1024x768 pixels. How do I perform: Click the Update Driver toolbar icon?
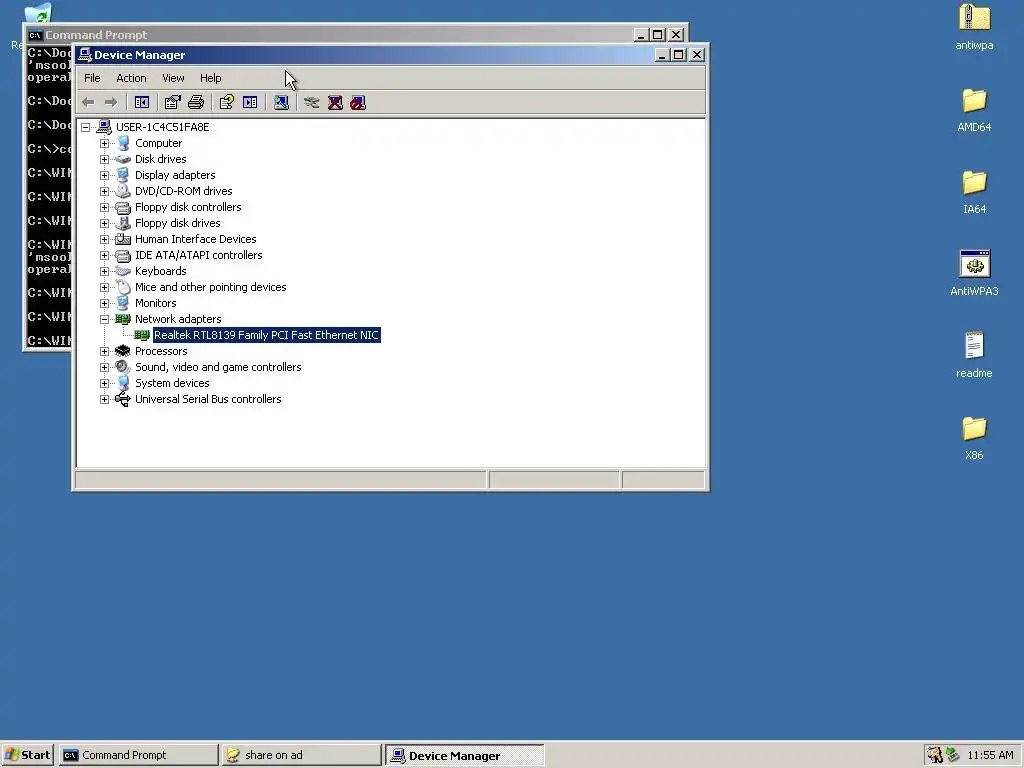click(x=312, y=103)
